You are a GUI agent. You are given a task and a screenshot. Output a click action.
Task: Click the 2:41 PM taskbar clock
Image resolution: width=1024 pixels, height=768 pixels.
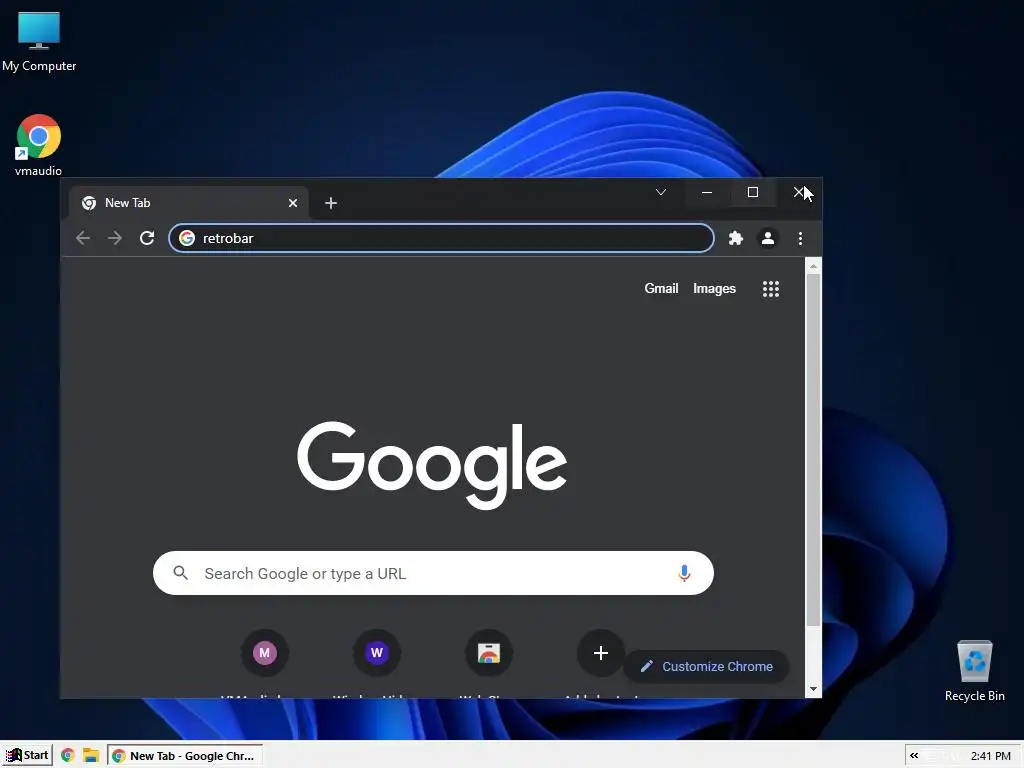pyautogui.click(x=990, y=756)
